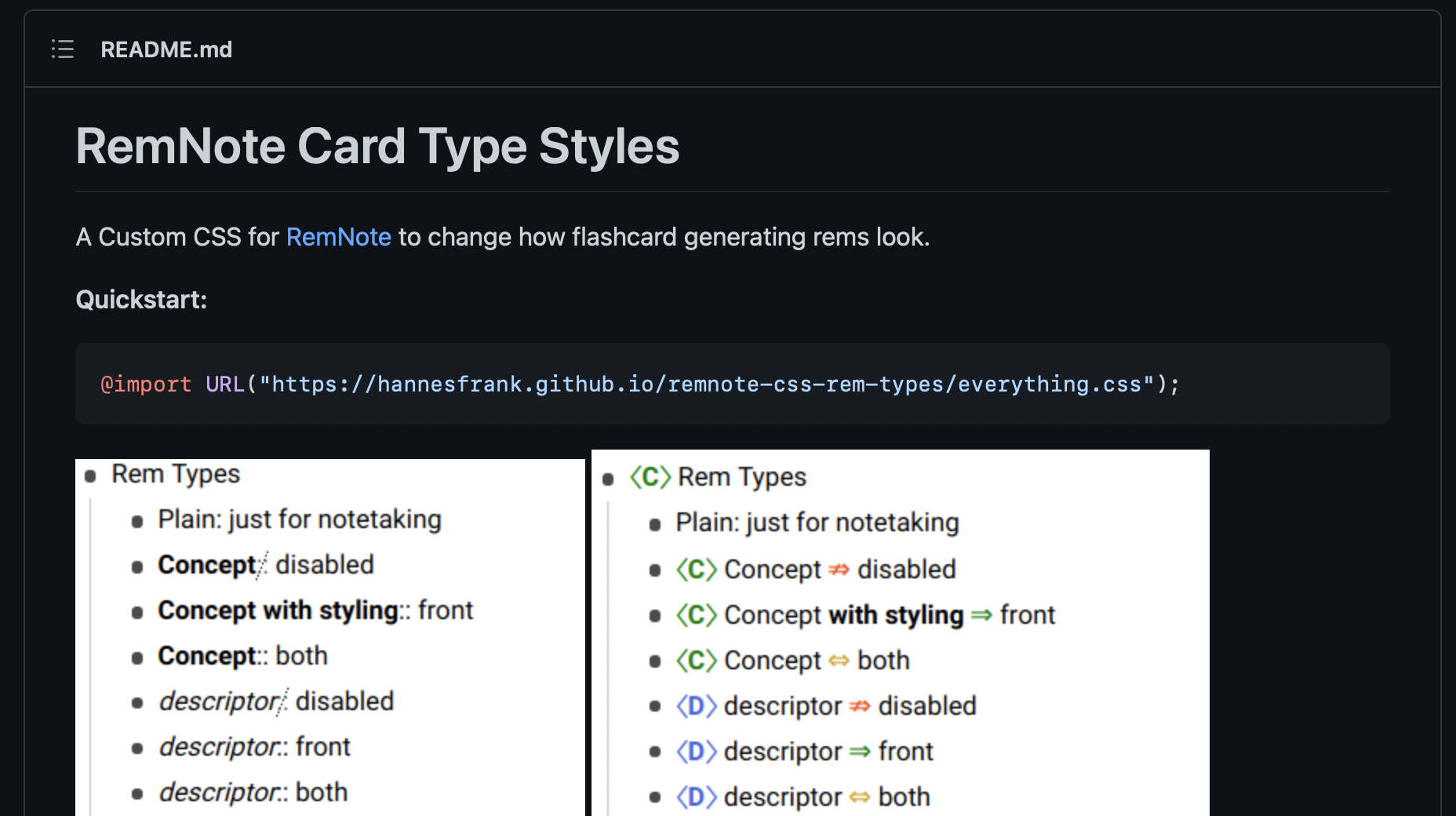Click 'Plain: just for notetaking' in right image
Screen dimensions: 1456x816
pos(817,523)
